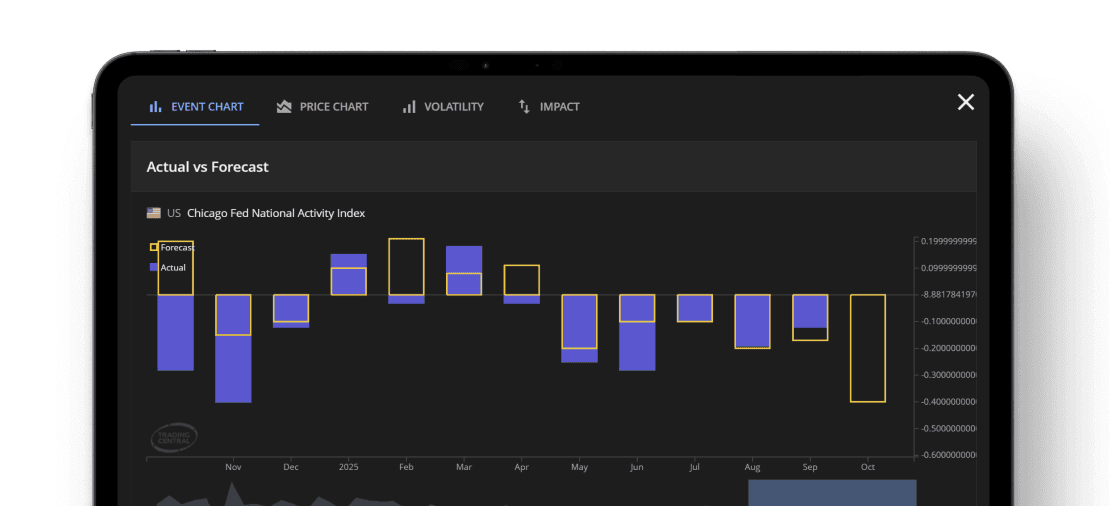Viewport: 1110px width, 506px height.
Task: Close the chart panel with X
Action: click(x=965, y=102)
